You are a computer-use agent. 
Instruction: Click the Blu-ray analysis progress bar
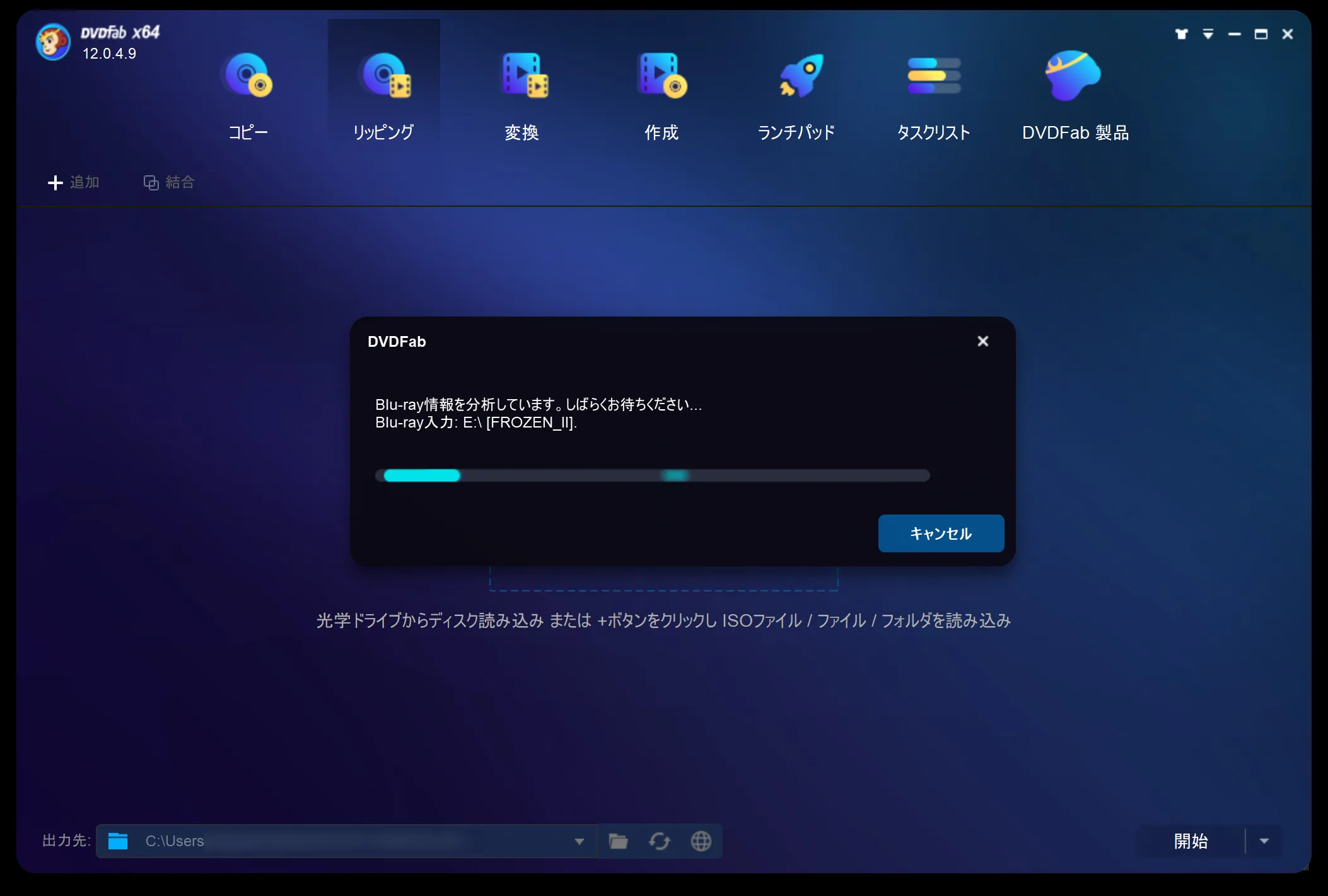coord(653,475)
